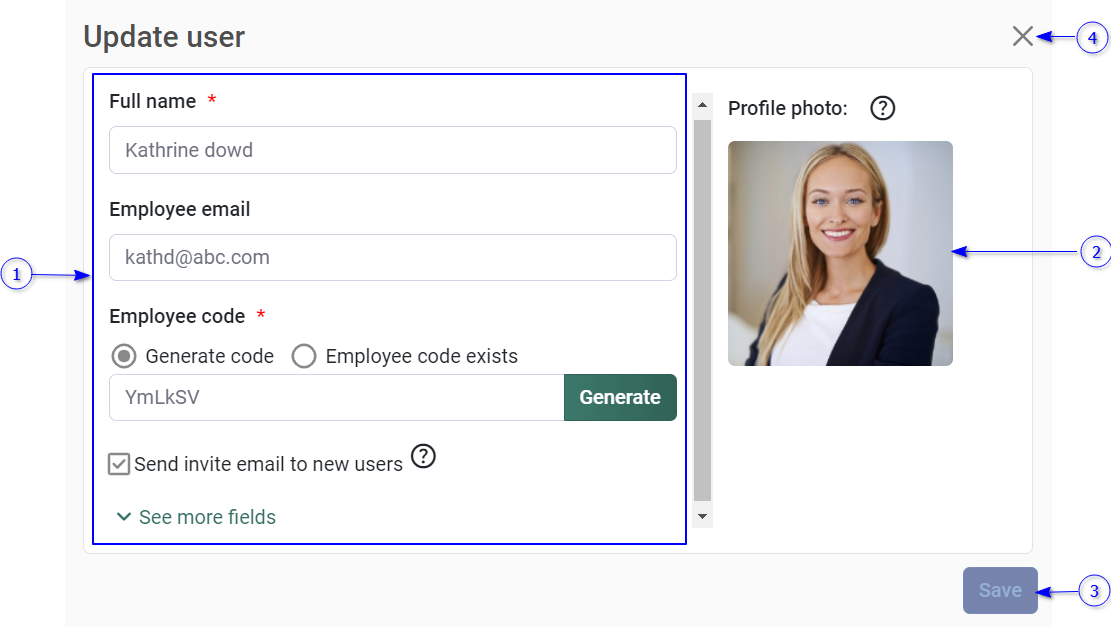This screenshot has width=1111, height=629.
Task: Click the scrollbar down arrow
Action: coord(702,516)
